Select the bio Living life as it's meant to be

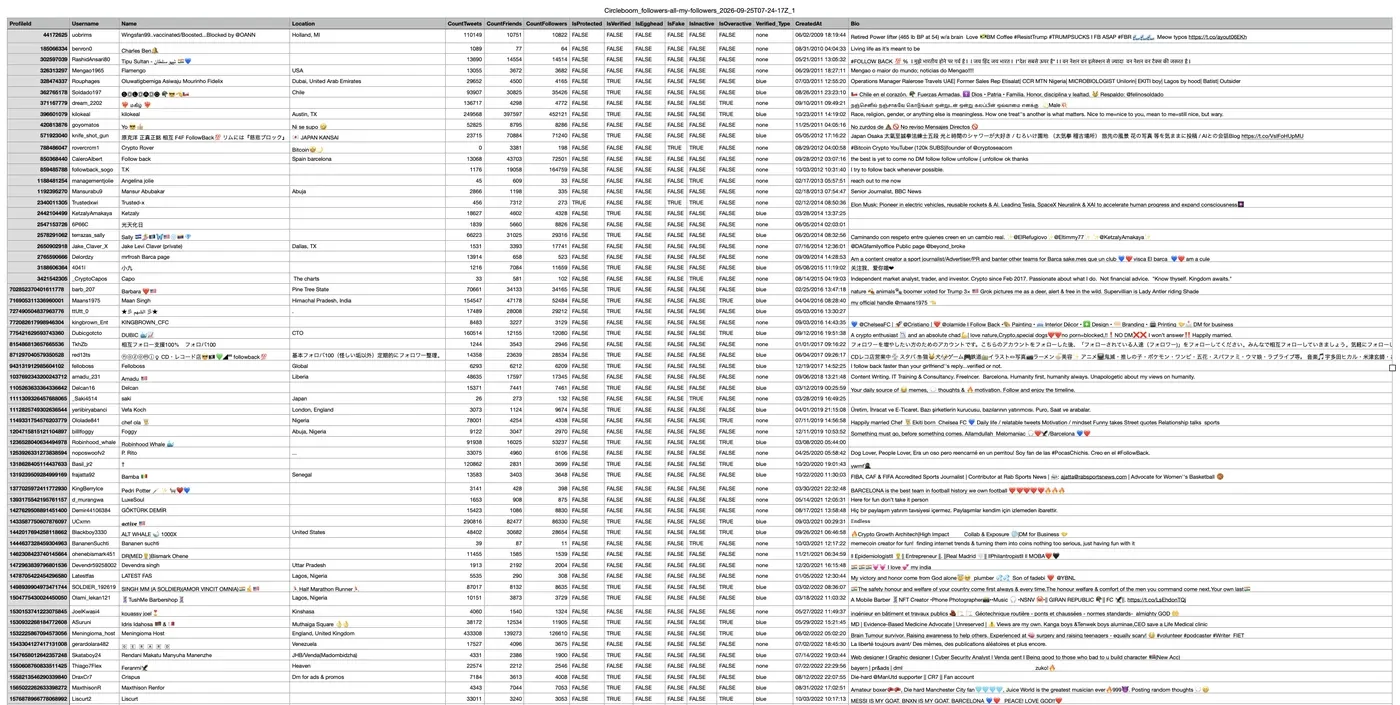(x=884, y=48)
